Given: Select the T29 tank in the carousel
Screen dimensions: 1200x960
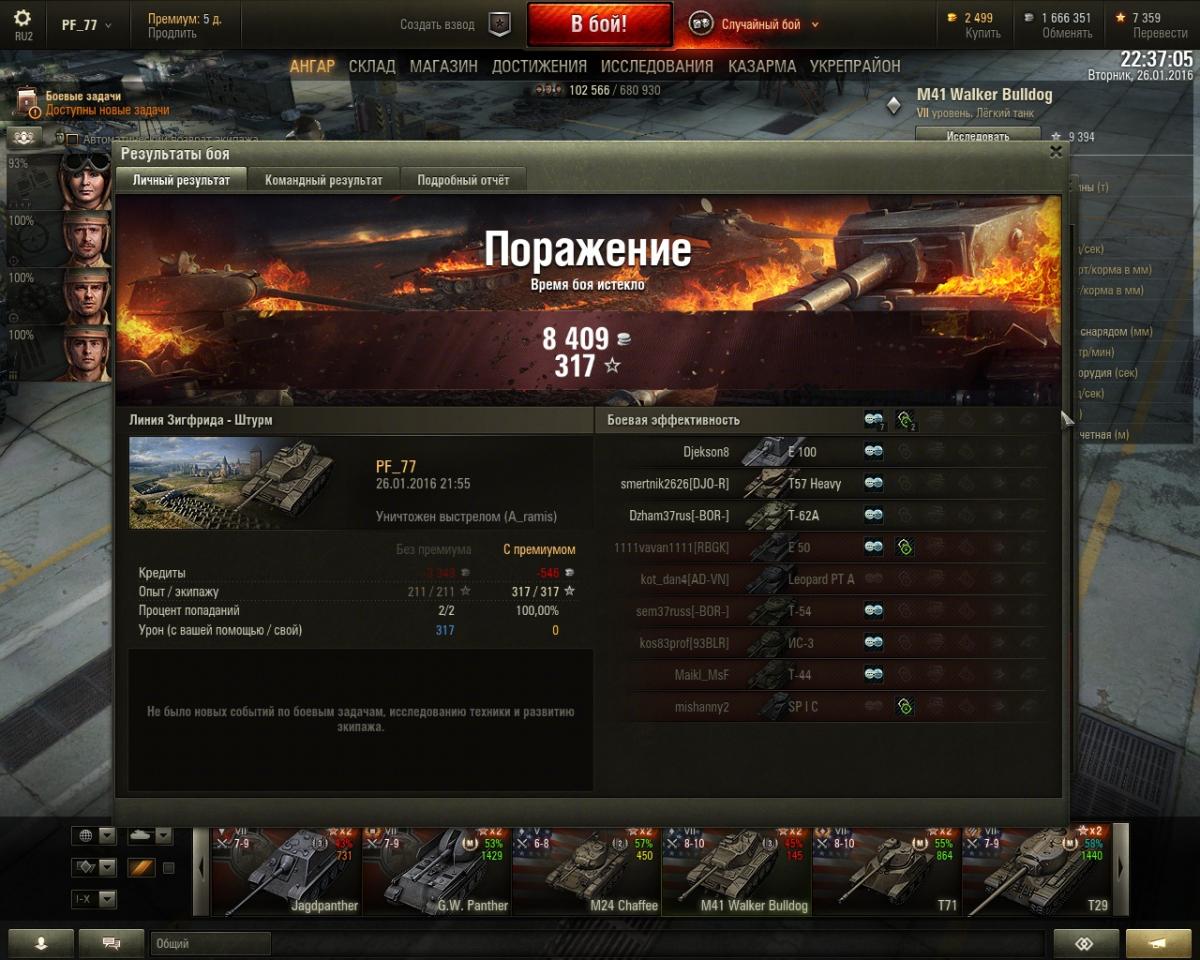Looking at the screenshot, I should coord(1036,869).
